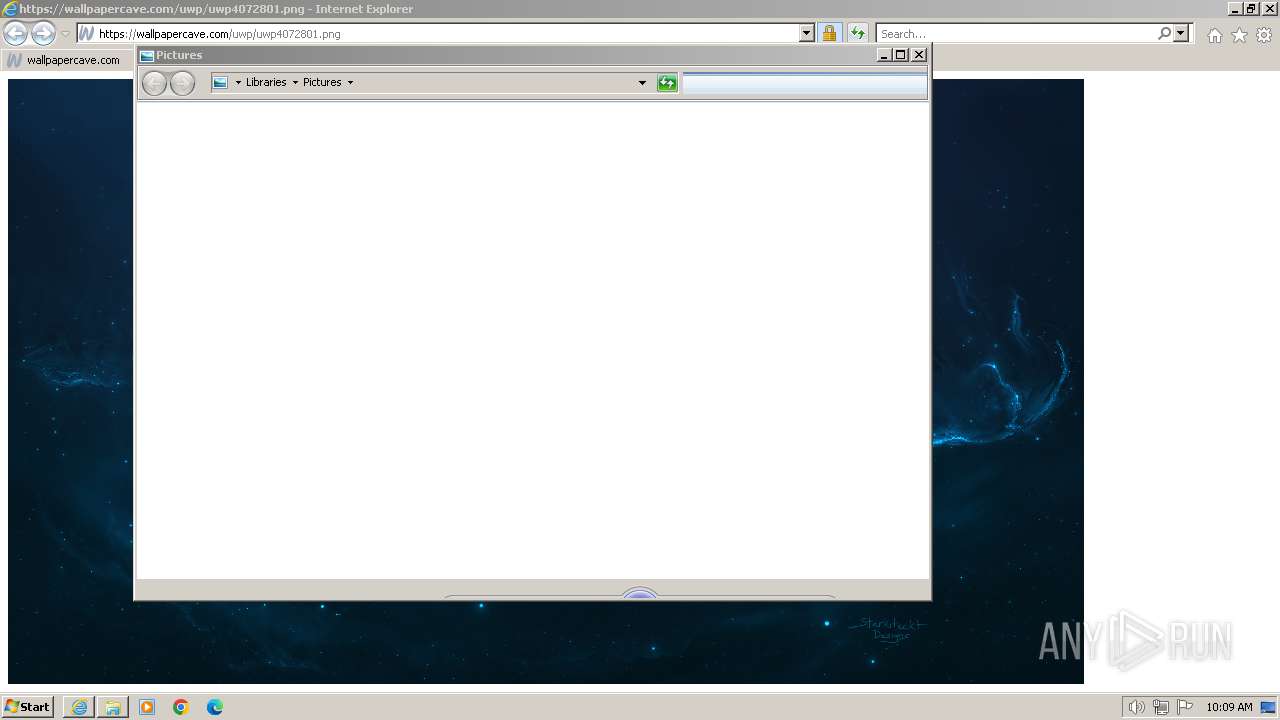Click Pictures in the breadcrumb path

pyautogui.click(x=322, y=82)
